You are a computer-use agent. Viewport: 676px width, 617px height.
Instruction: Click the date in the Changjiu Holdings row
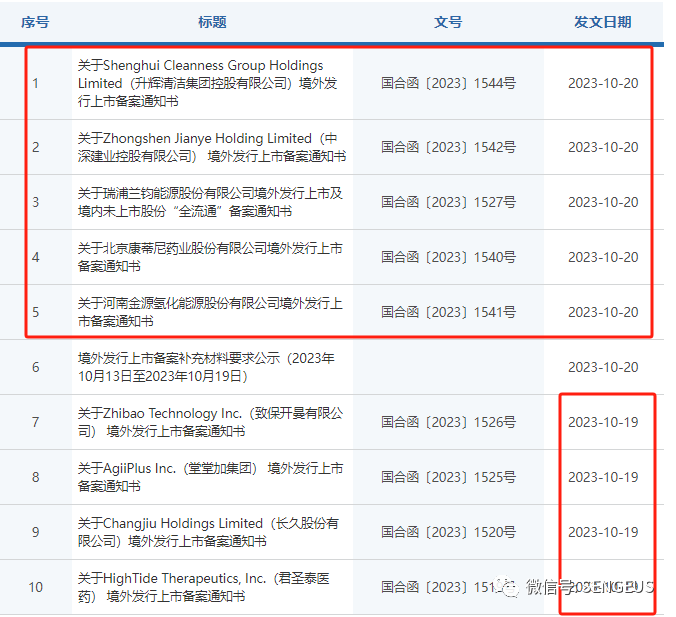(603, 532)
